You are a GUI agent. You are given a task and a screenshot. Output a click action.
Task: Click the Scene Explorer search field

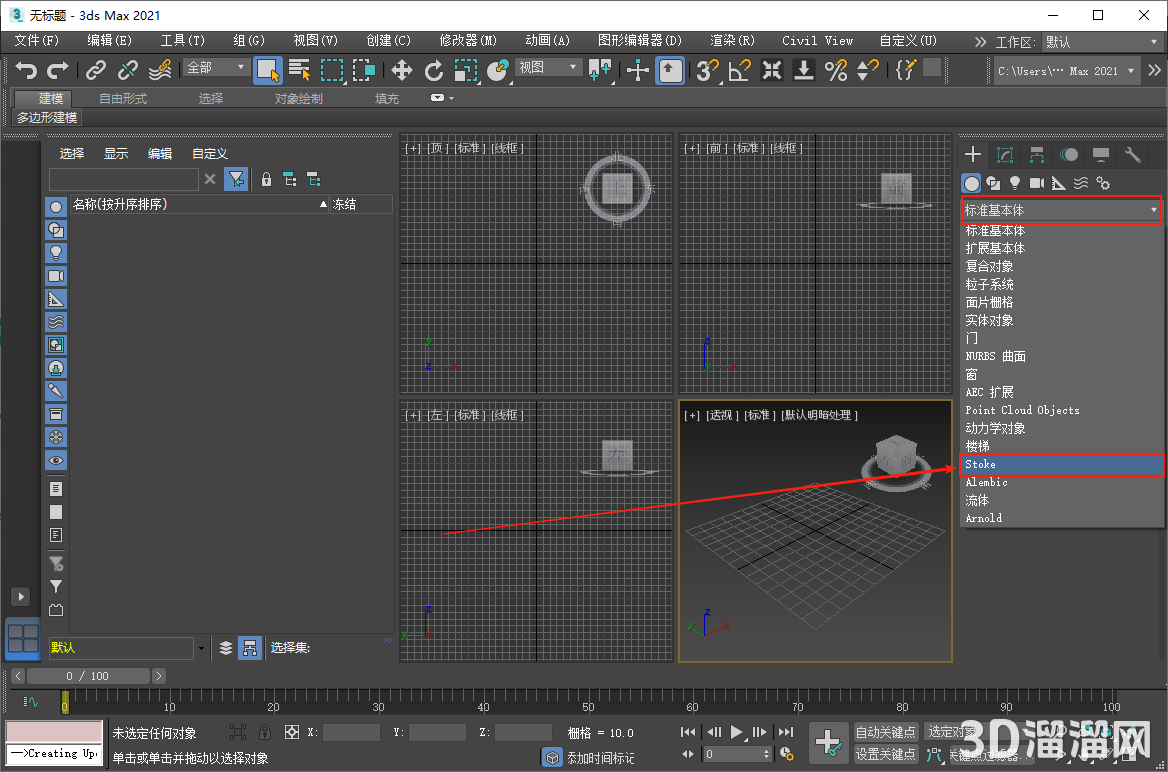[124, 180]
